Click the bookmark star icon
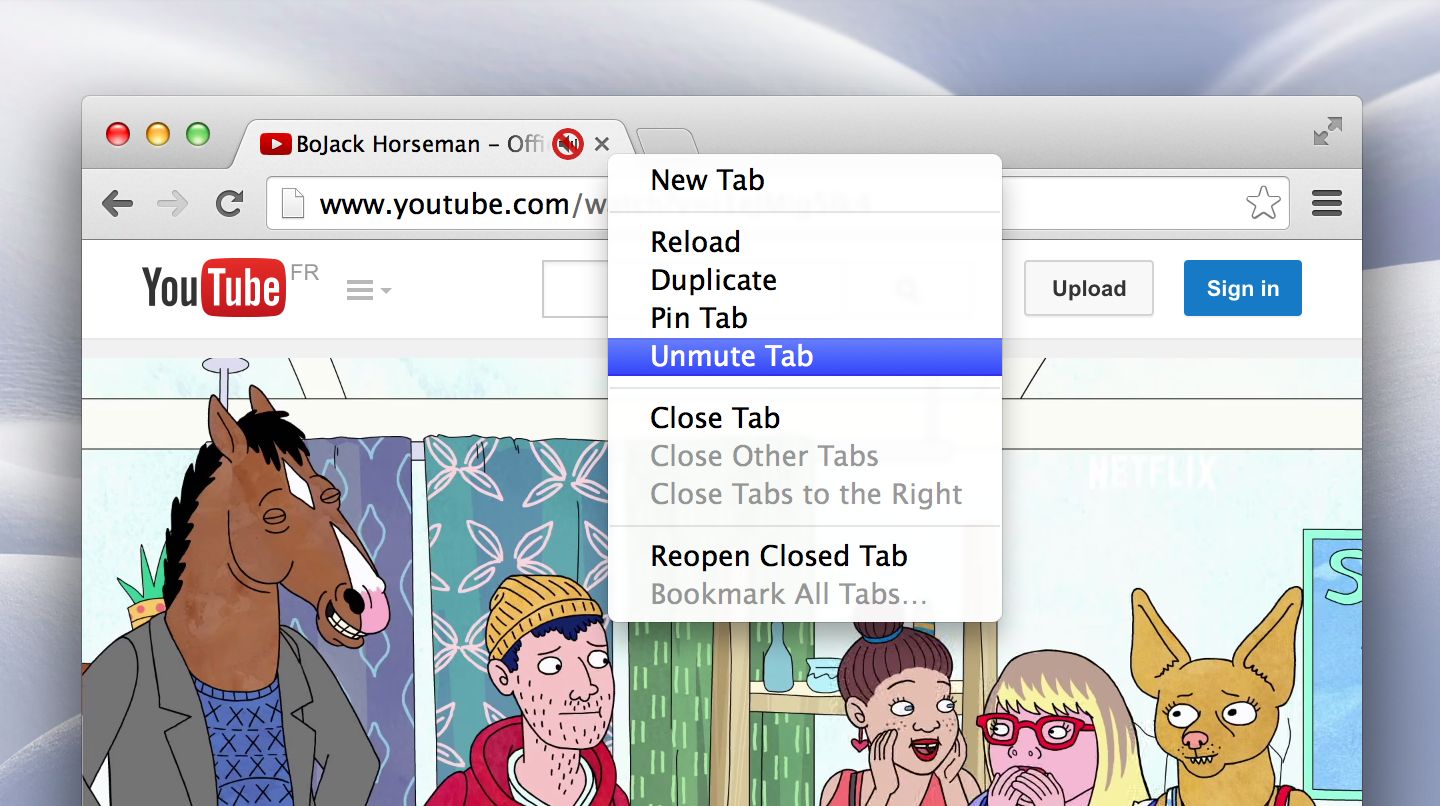This screenshot has width=1440, height=806. [x=1263, y=204]
